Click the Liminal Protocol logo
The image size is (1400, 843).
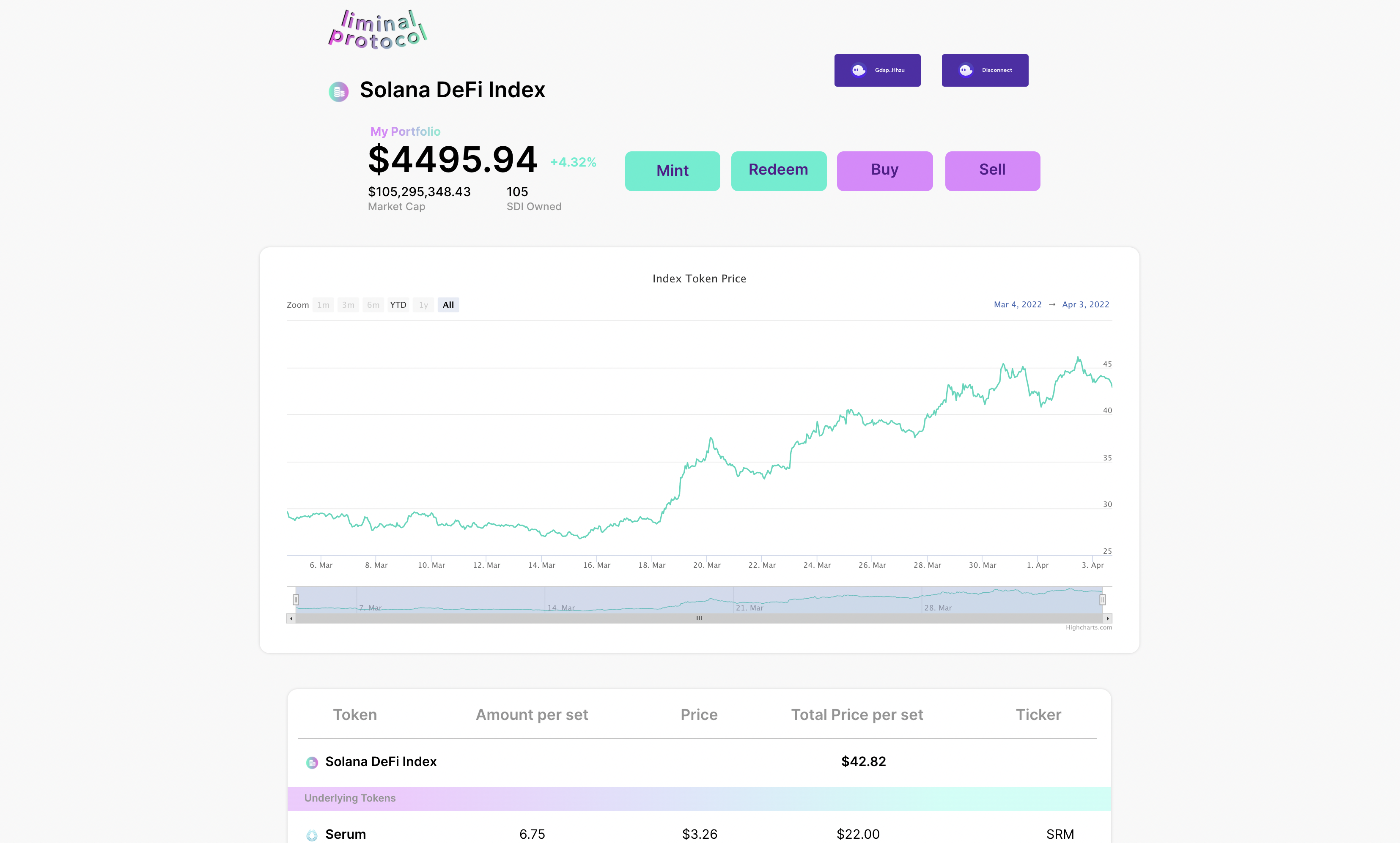378,30
